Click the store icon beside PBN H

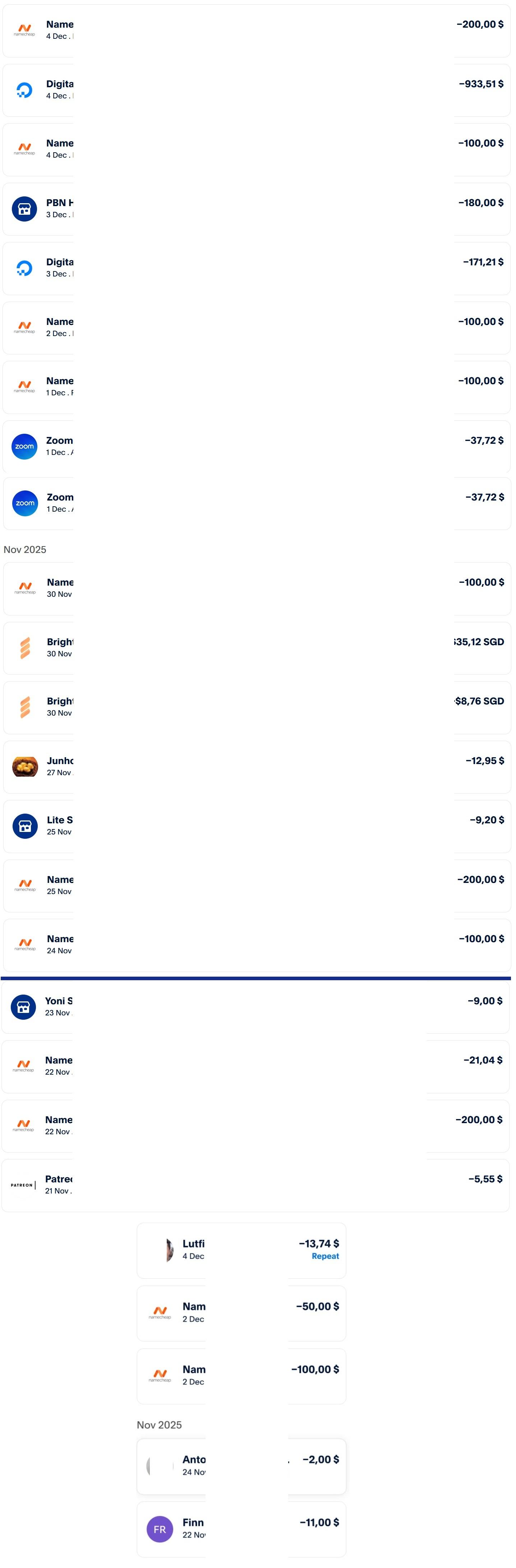(x=24, y=209)
